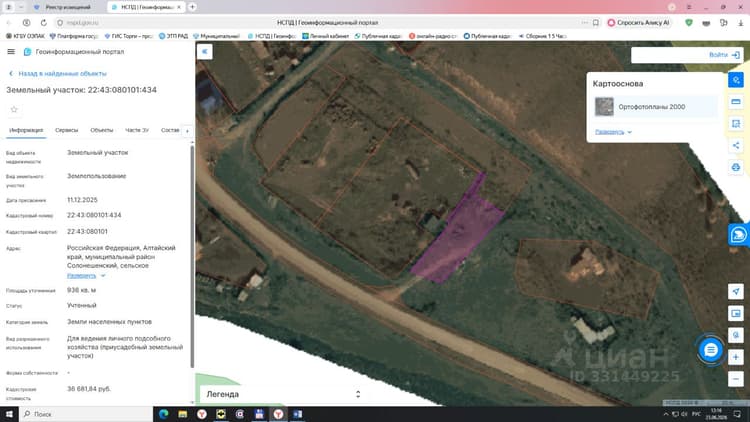Select the Ортофотопланы 2000 basemap thumbnail
Screen dimensions: 750x422
tap(604, 107)
